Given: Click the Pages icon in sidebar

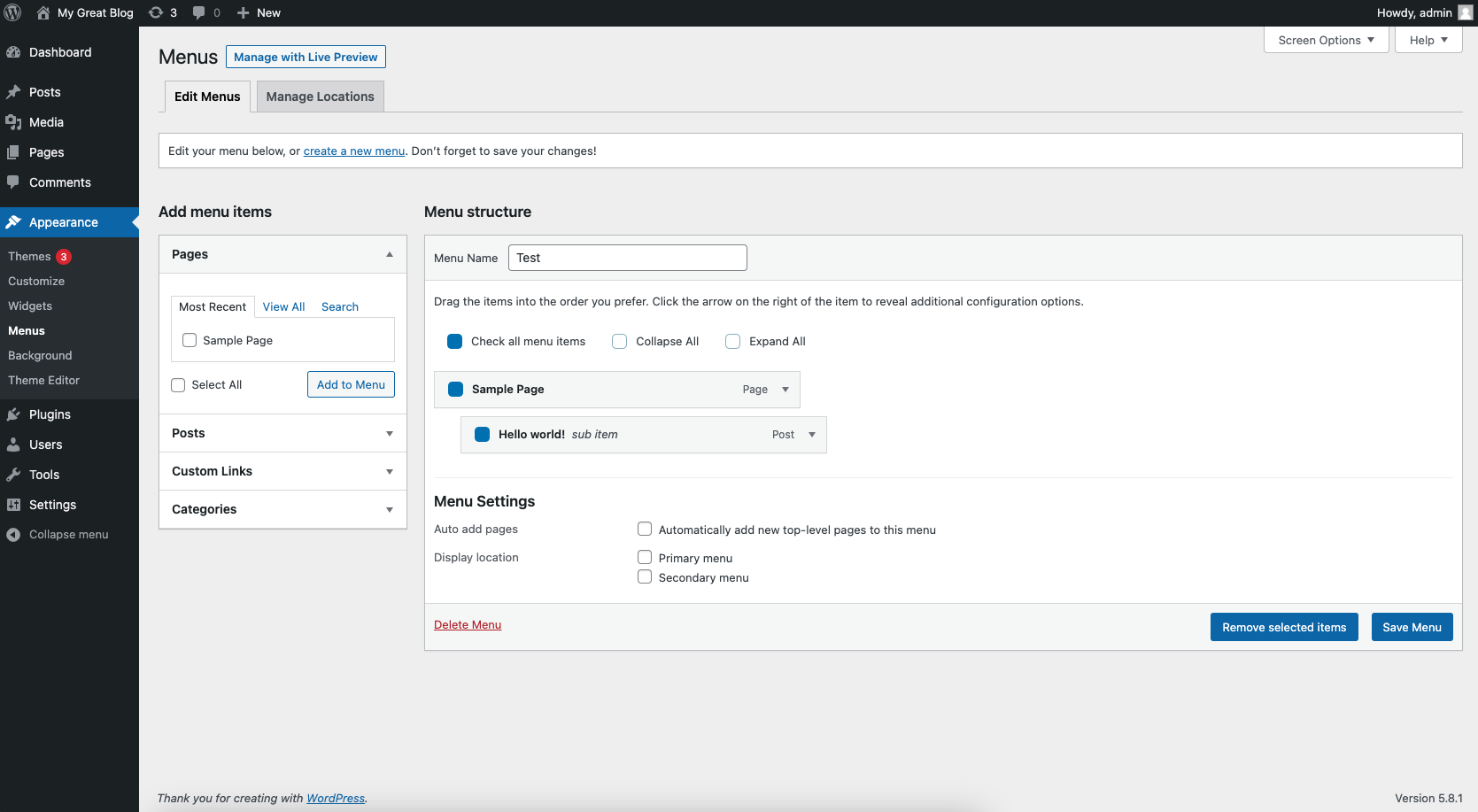Looking at the screenshot, I should tap(13, 152).
